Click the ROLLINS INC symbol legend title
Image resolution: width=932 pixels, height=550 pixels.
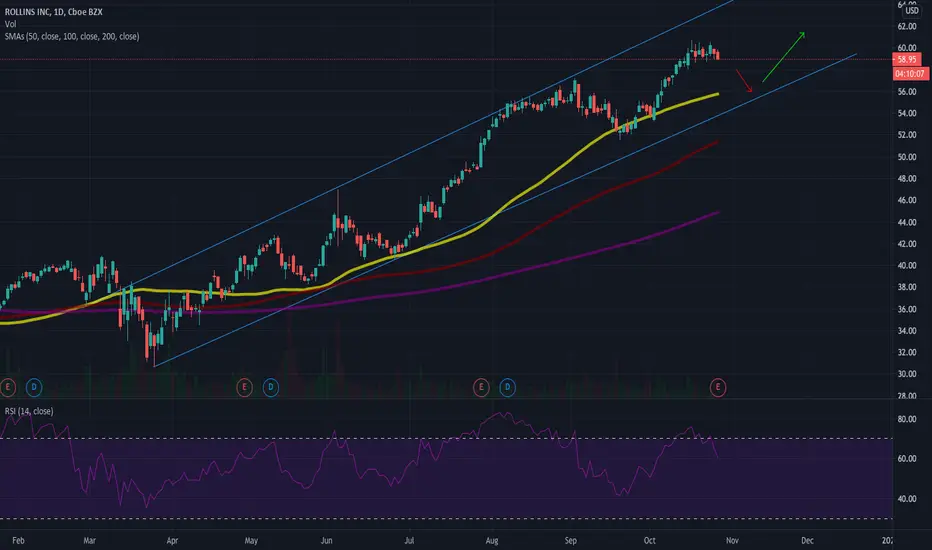[53, 12]
